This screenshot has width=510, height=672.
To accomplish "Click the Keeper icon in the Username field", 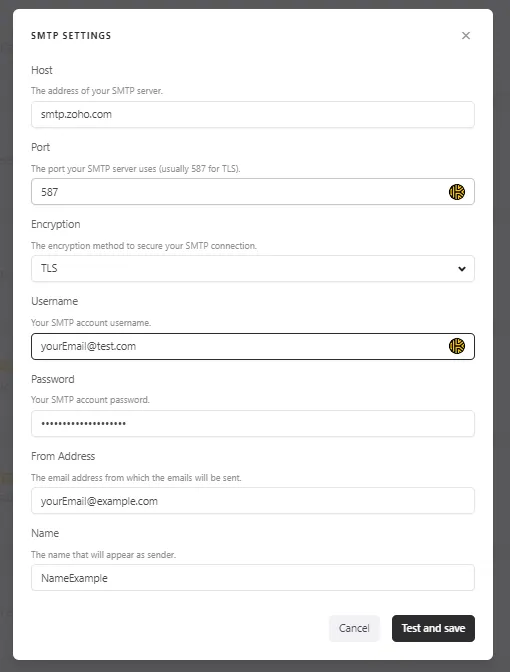I will (457, 346).
